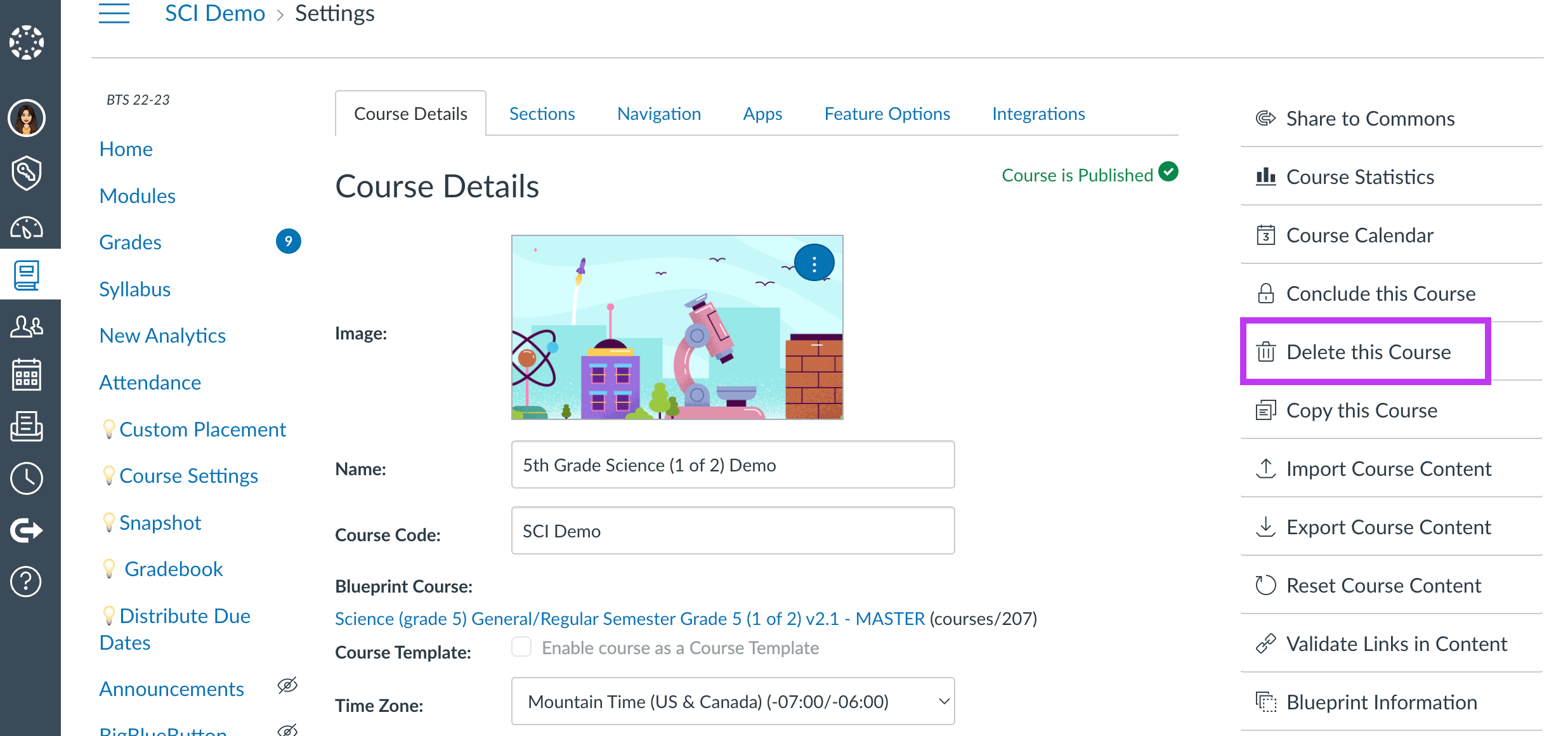Screen dimensions: 1568x736
Task: Open the user account avatar
Action: coord(27,118)
